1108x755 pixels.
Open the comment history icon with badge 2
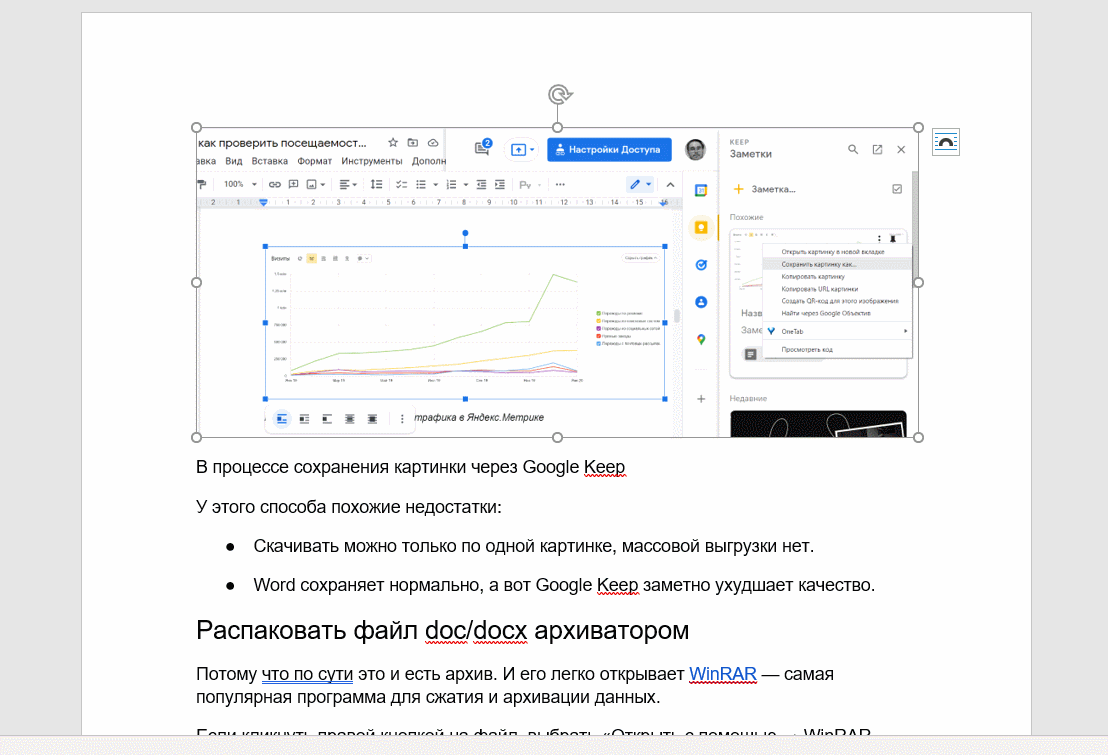point(483,148)
